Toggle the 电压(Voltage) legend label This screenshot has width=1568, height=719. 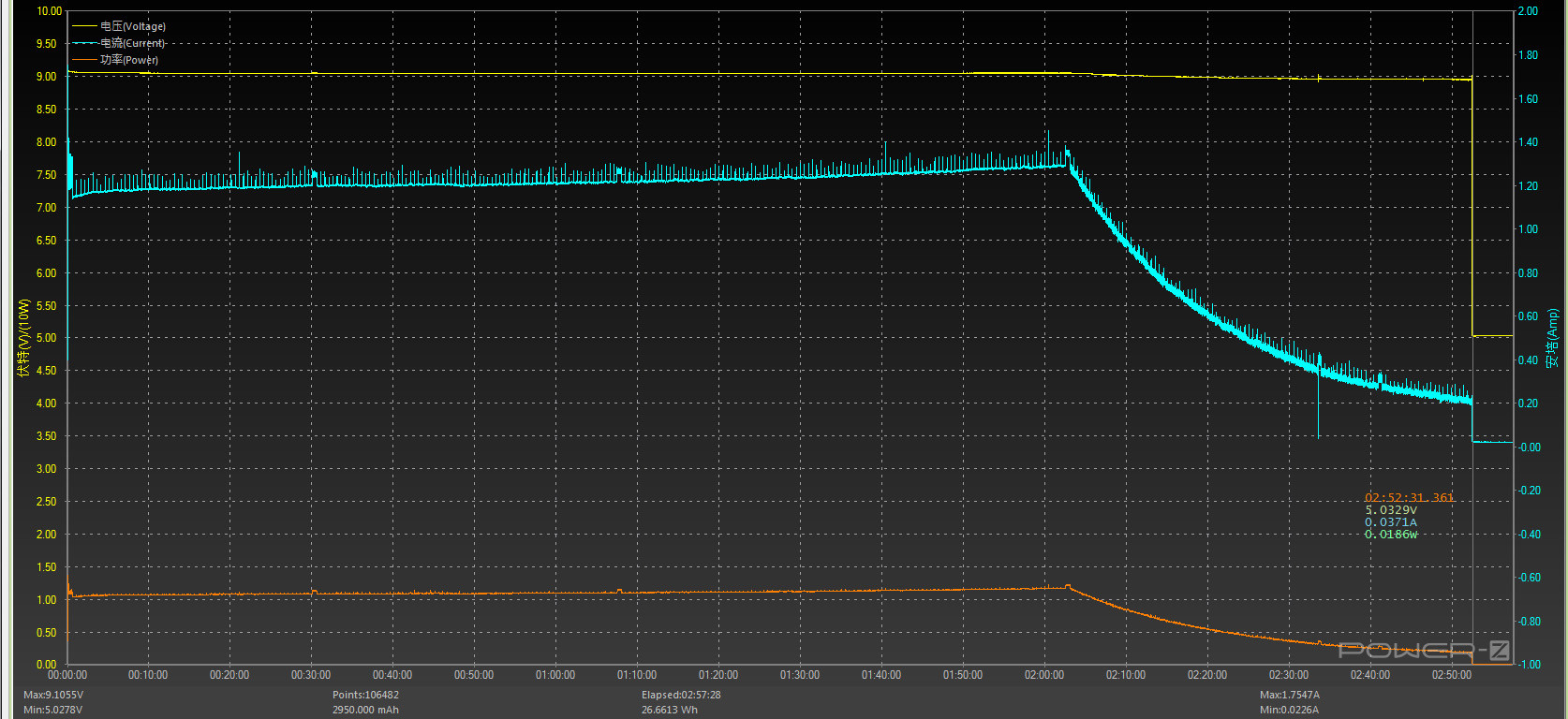coord(133,26)
